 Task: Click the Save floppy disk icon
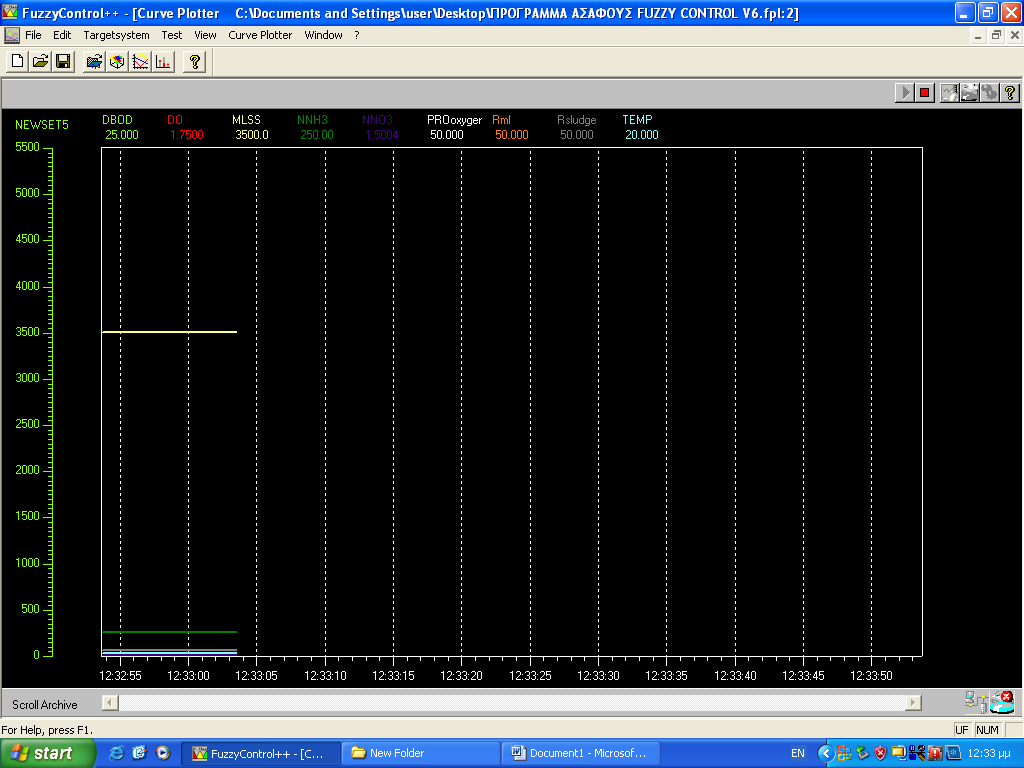pos(63,61)
